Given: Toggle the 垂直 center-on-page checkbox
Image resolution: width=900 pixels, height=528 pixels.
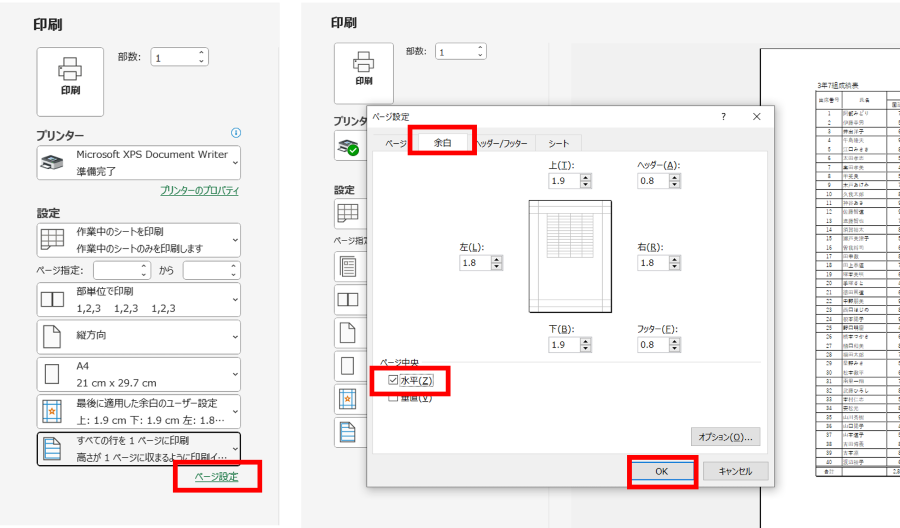Looking at the screenshot, I should tap(393, 397).
